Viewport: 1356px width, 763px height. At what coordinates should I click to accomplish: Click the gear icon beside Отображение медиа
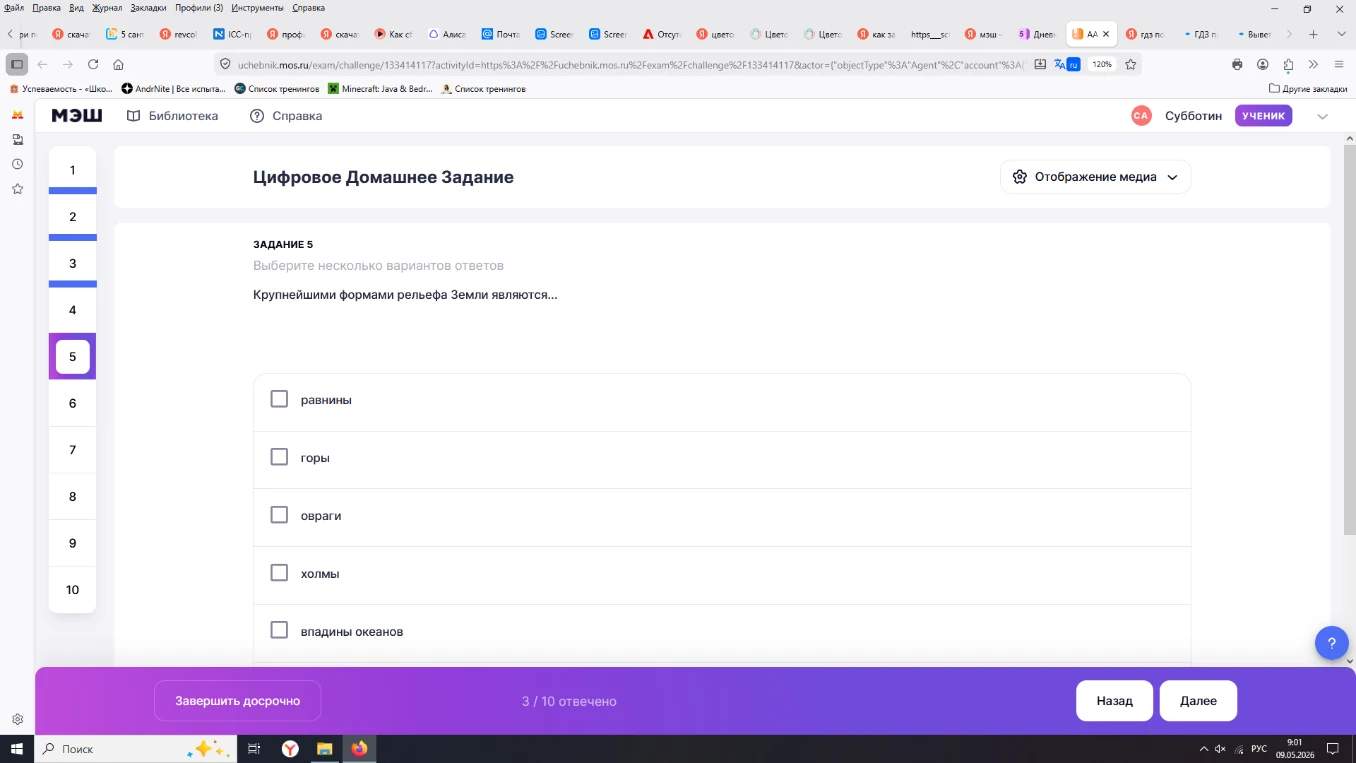coord(1019,177)
